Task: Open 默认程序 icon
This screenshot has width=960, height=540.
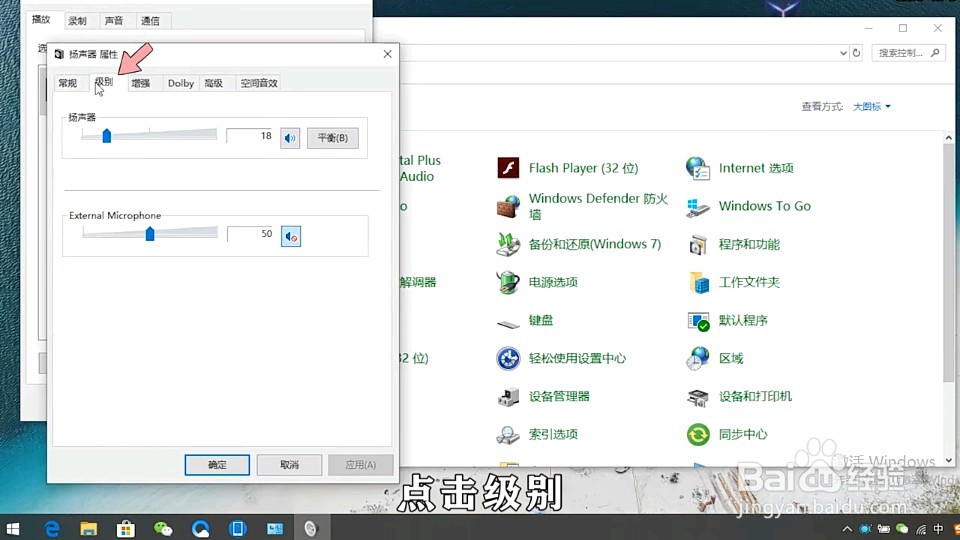Action: click(698, 320)
